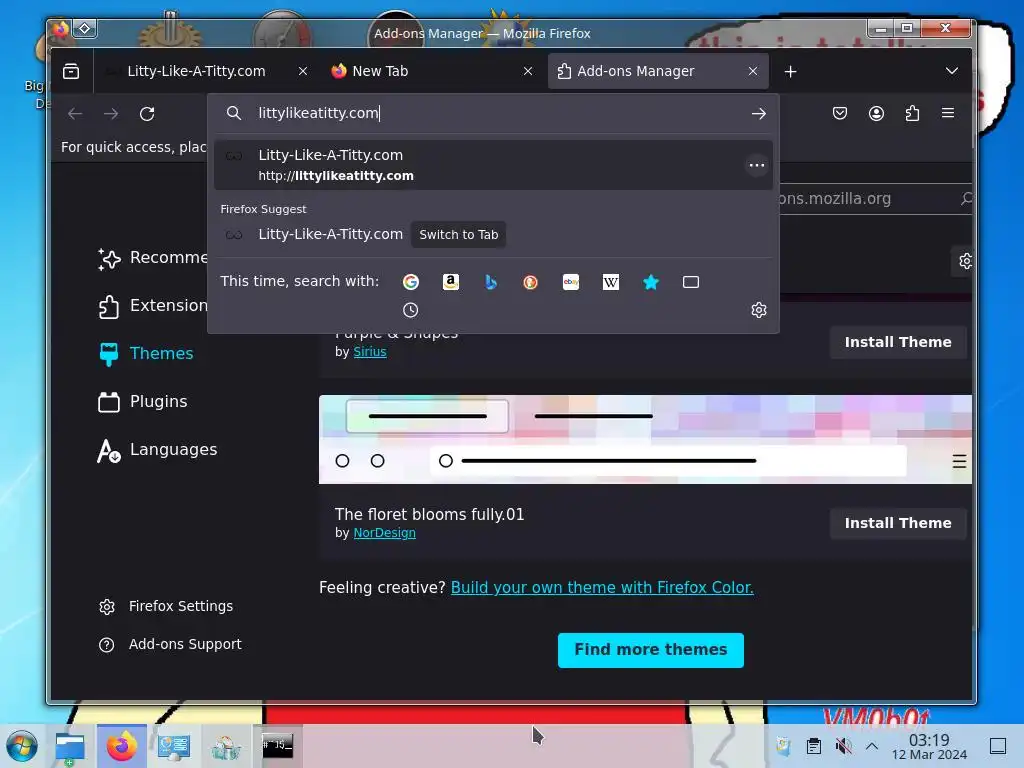The width and height of the screenshot is (1024, 768).
Task: Open the file manager from the taskbar
Action: coord(70,746)
